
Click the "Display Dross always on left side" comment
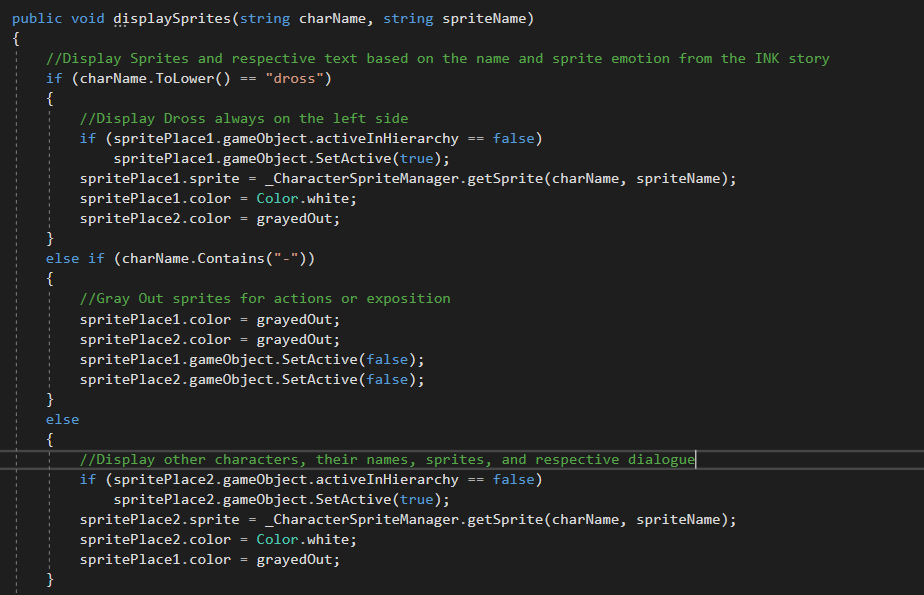coord(244,118)
